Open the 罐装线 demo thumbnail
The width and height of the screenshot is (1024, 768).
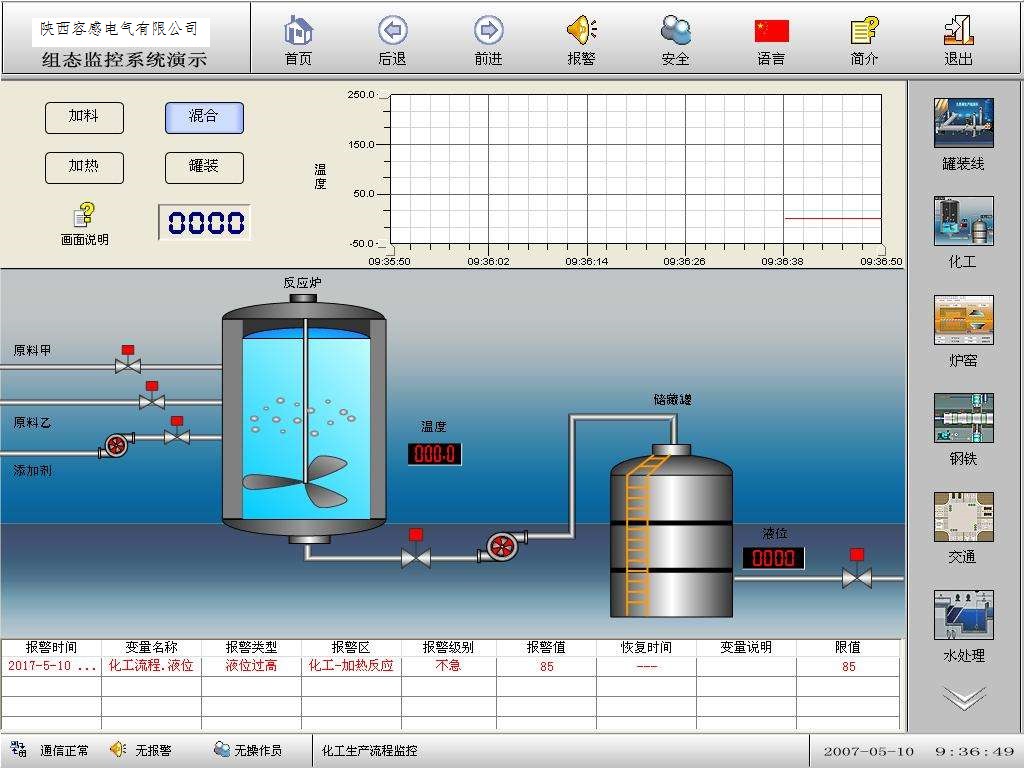pyautogui.click(x=963, y=123)
